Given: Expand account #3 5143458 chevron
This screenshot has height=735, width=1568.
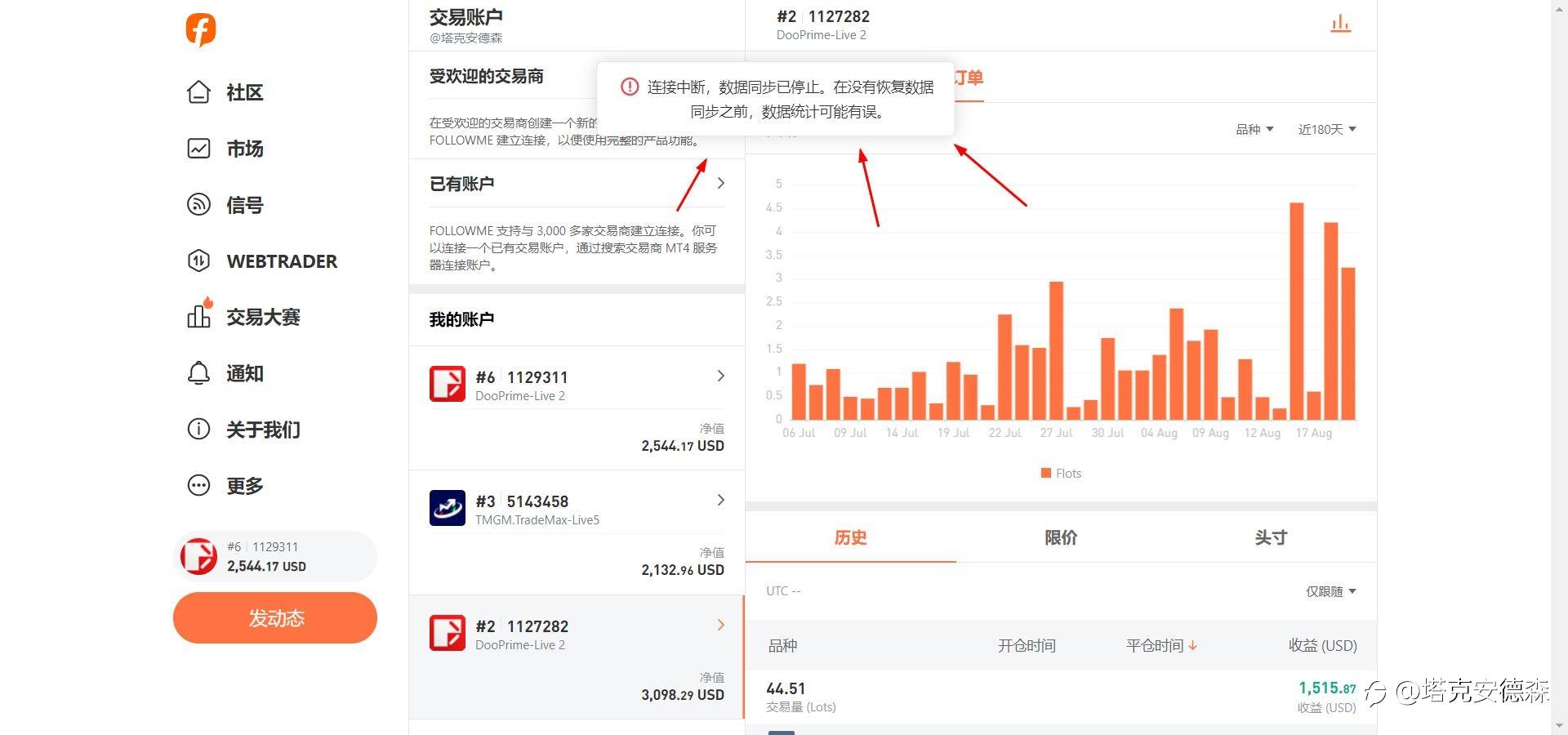Looking at the screenshot, I should [720, 500].
